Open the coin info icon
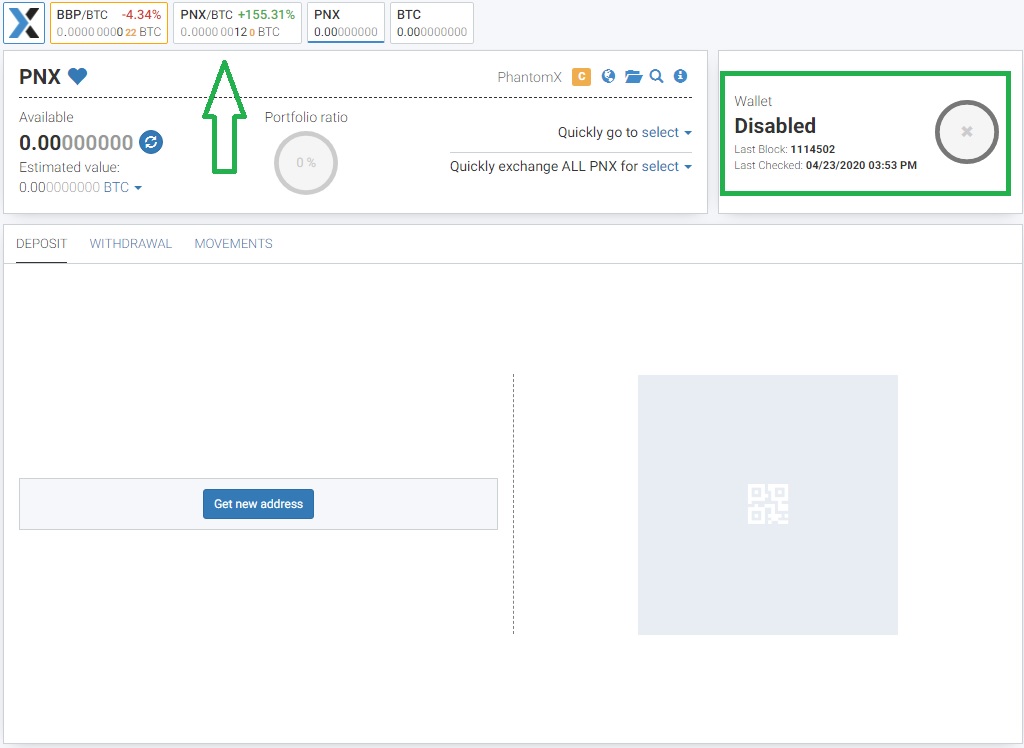Image resolution: width=1024 pixels, height=748 pixels. click(680, 76)
